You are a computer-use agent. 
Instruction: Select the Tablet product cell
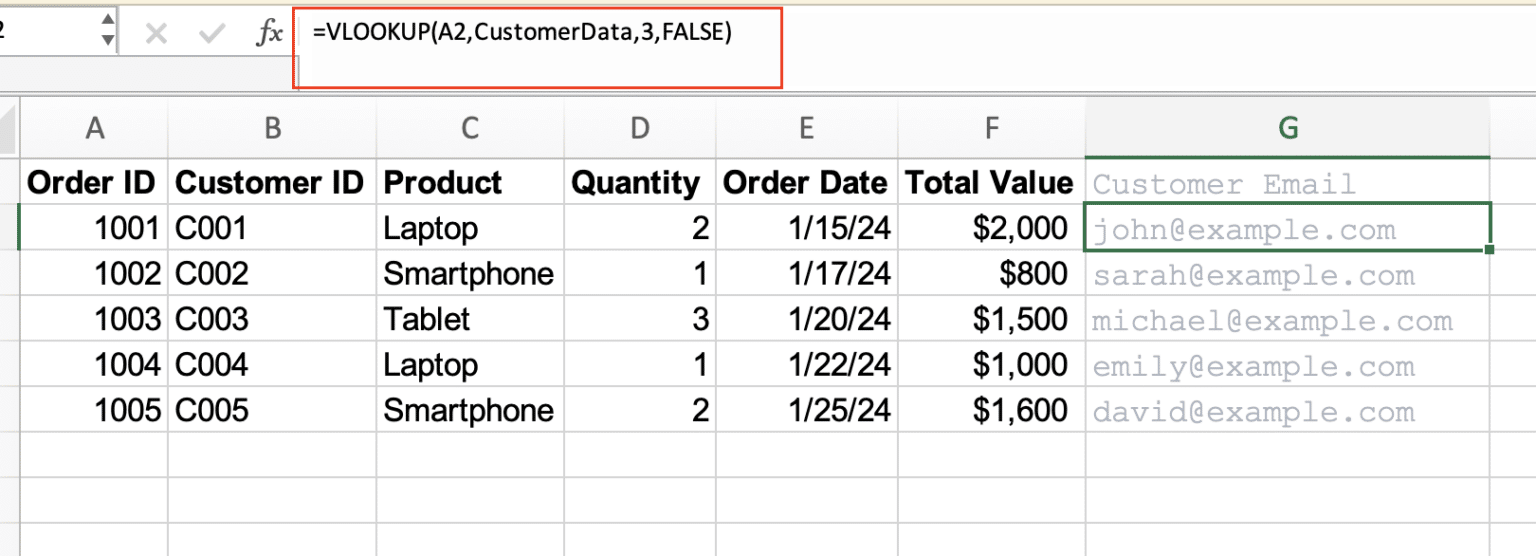[470, 319]
